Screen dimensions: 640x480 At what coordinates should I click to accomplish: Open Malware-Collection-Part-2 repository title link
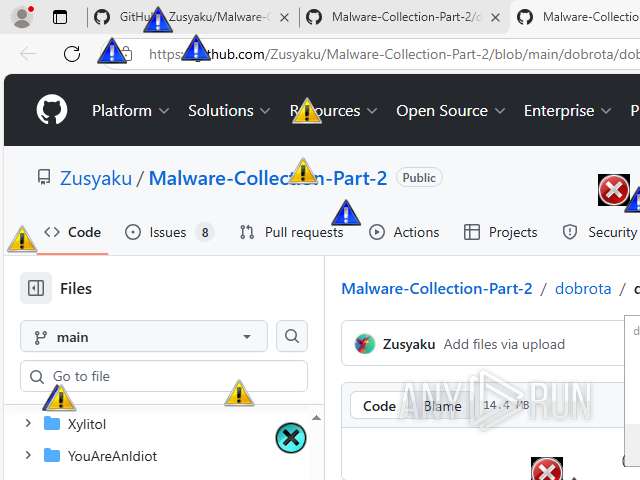(x=268, y=178)
